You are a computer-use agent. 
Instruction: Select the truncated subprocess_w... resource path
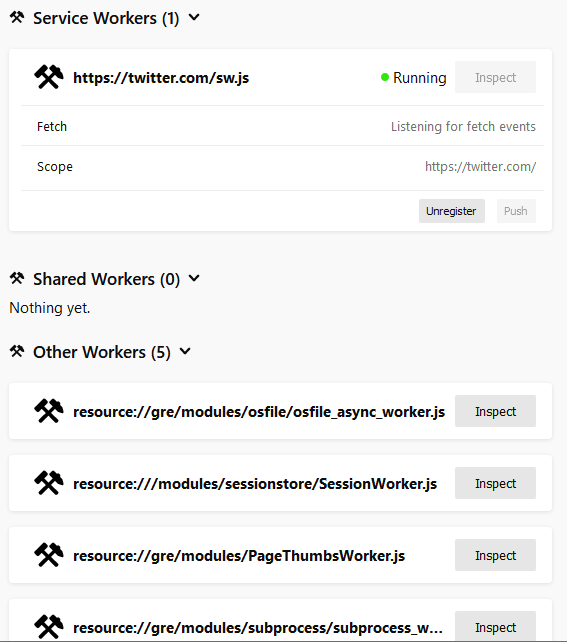258,628
